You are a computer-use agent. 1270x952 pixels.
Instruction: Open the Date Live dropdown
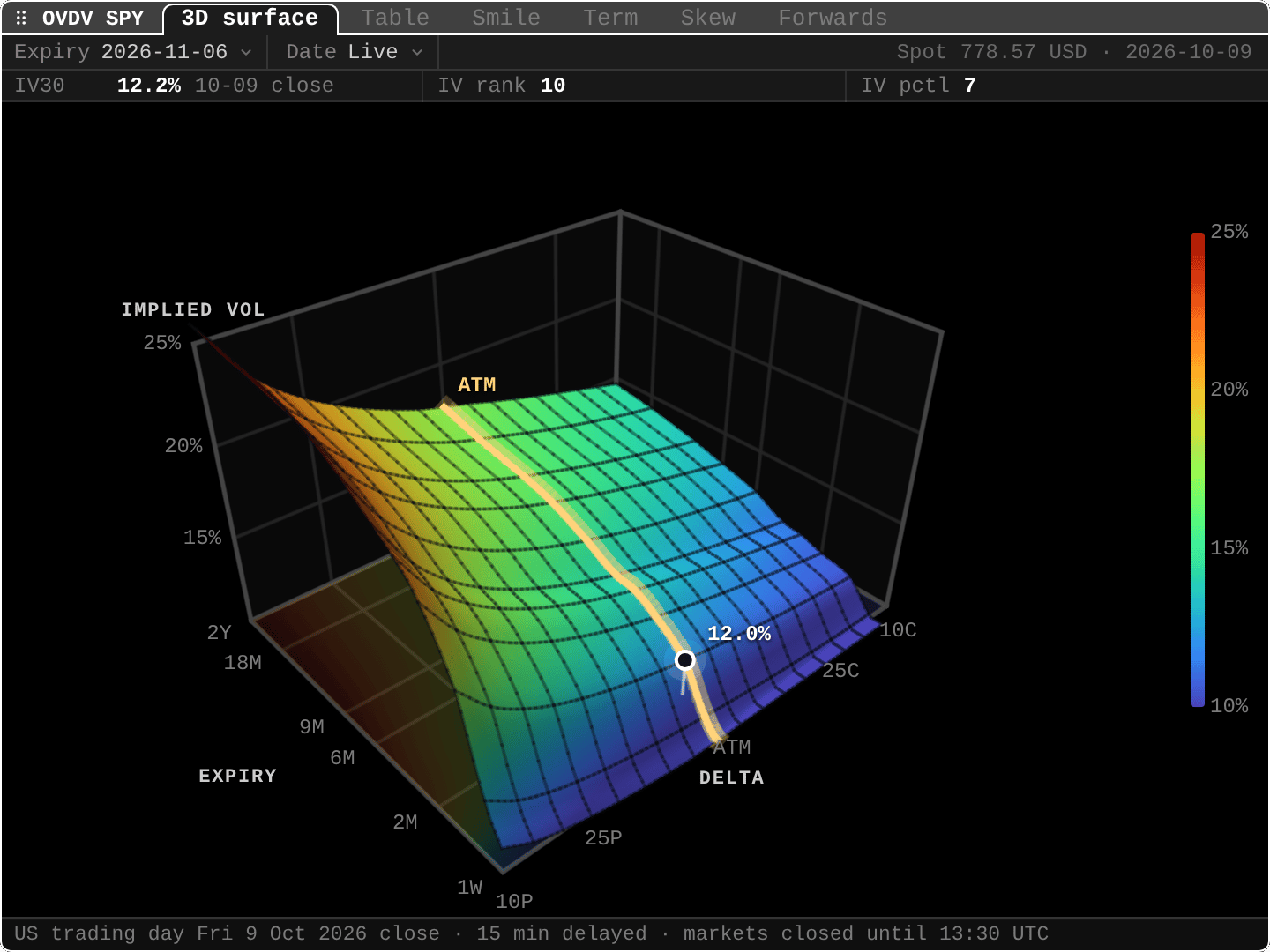pos(354,52)
